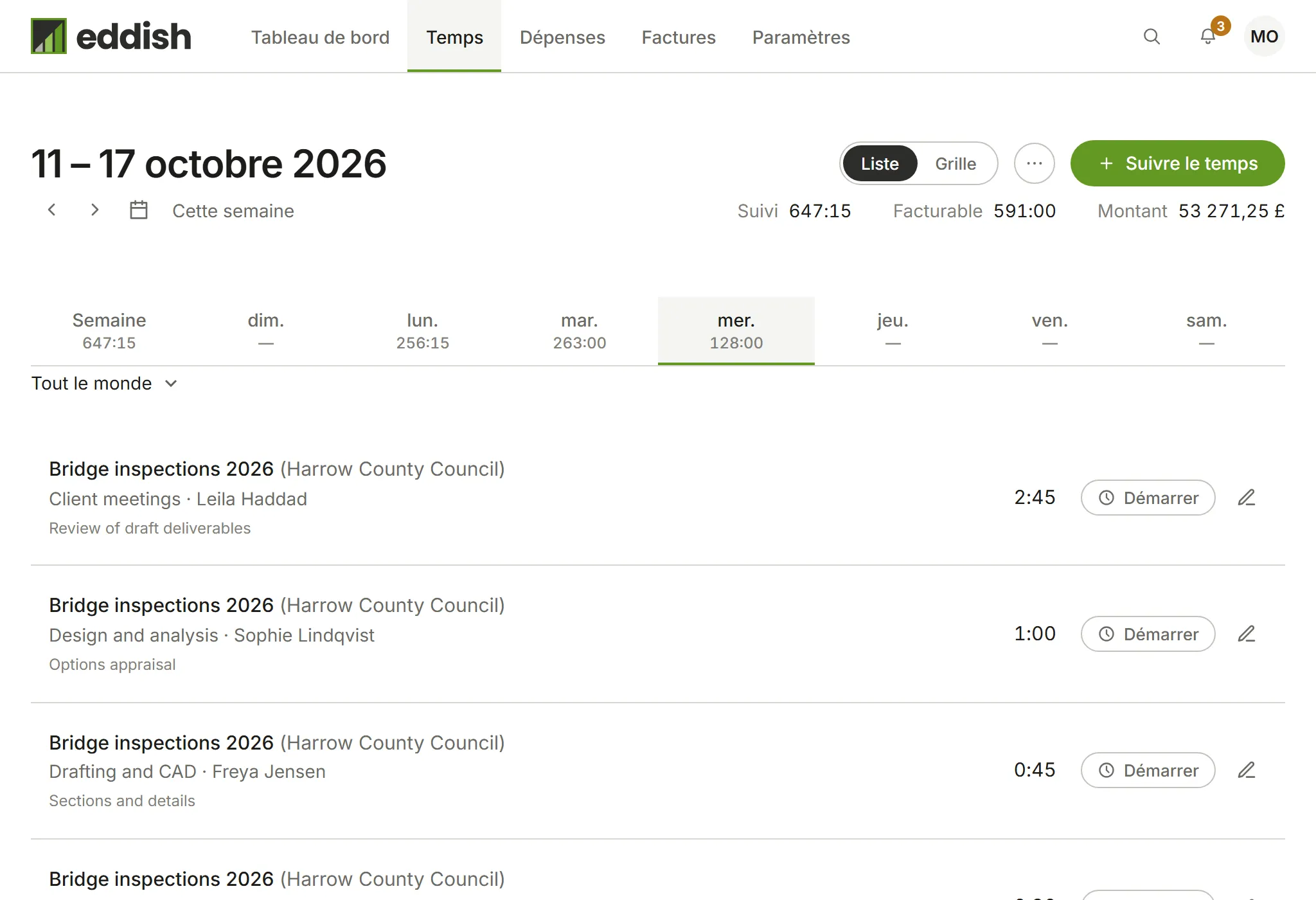Viewport: 1316px width, 900px height.
Task: Start timer for Freya Jensen entry
Action: click(1148, 770)
